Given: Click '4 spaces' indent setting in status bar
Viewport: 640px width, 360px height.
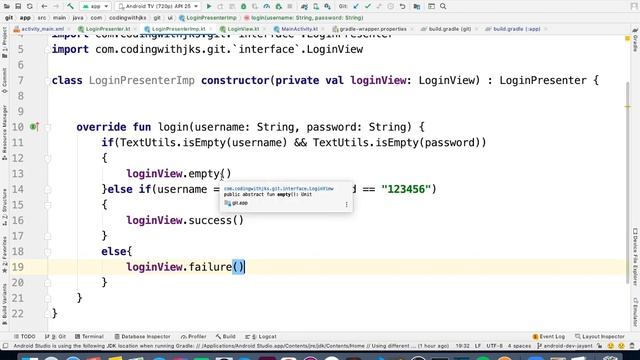Looking at the screenshot, I should point(520,346).
